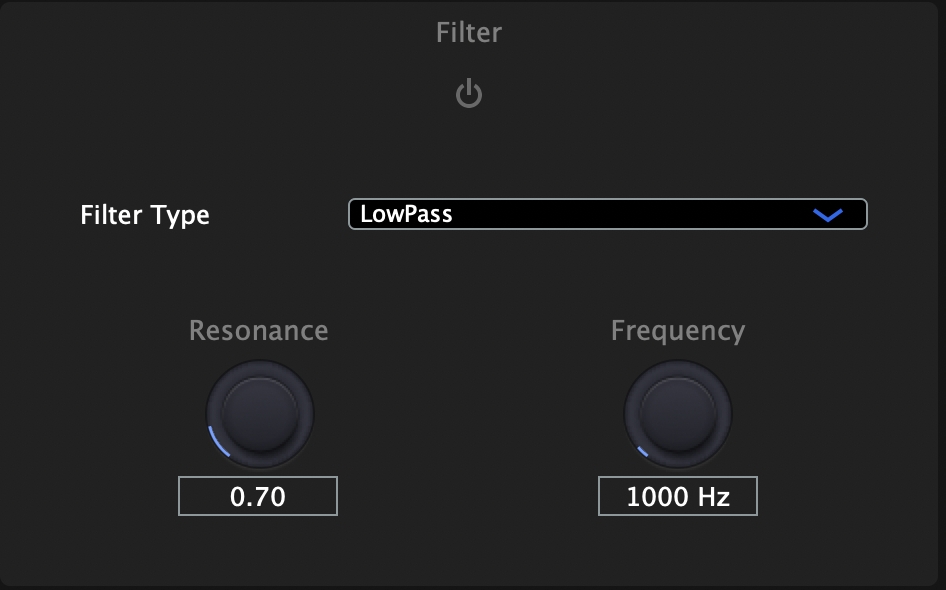The width and height of the screenshot is (946, 590).
Task: Click the Filter section title
Action: (x=469, y=33)
